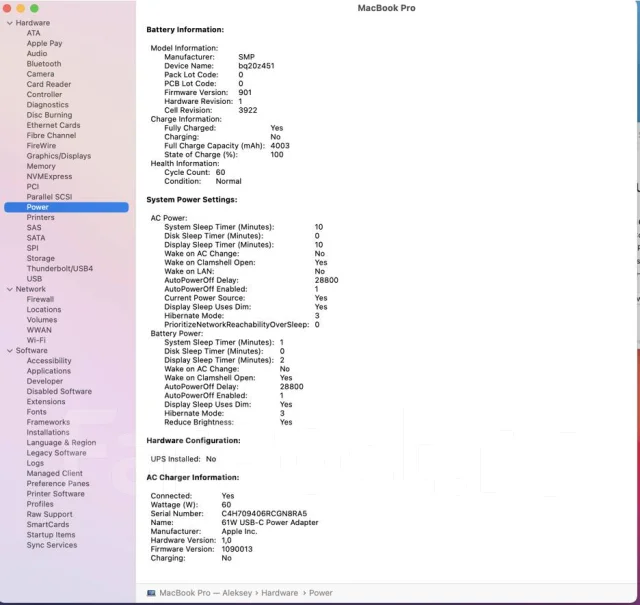Screen dimensions: 640x605
Task: Select Graphics/Displays in sidebar
Action: tap(58, 156)
